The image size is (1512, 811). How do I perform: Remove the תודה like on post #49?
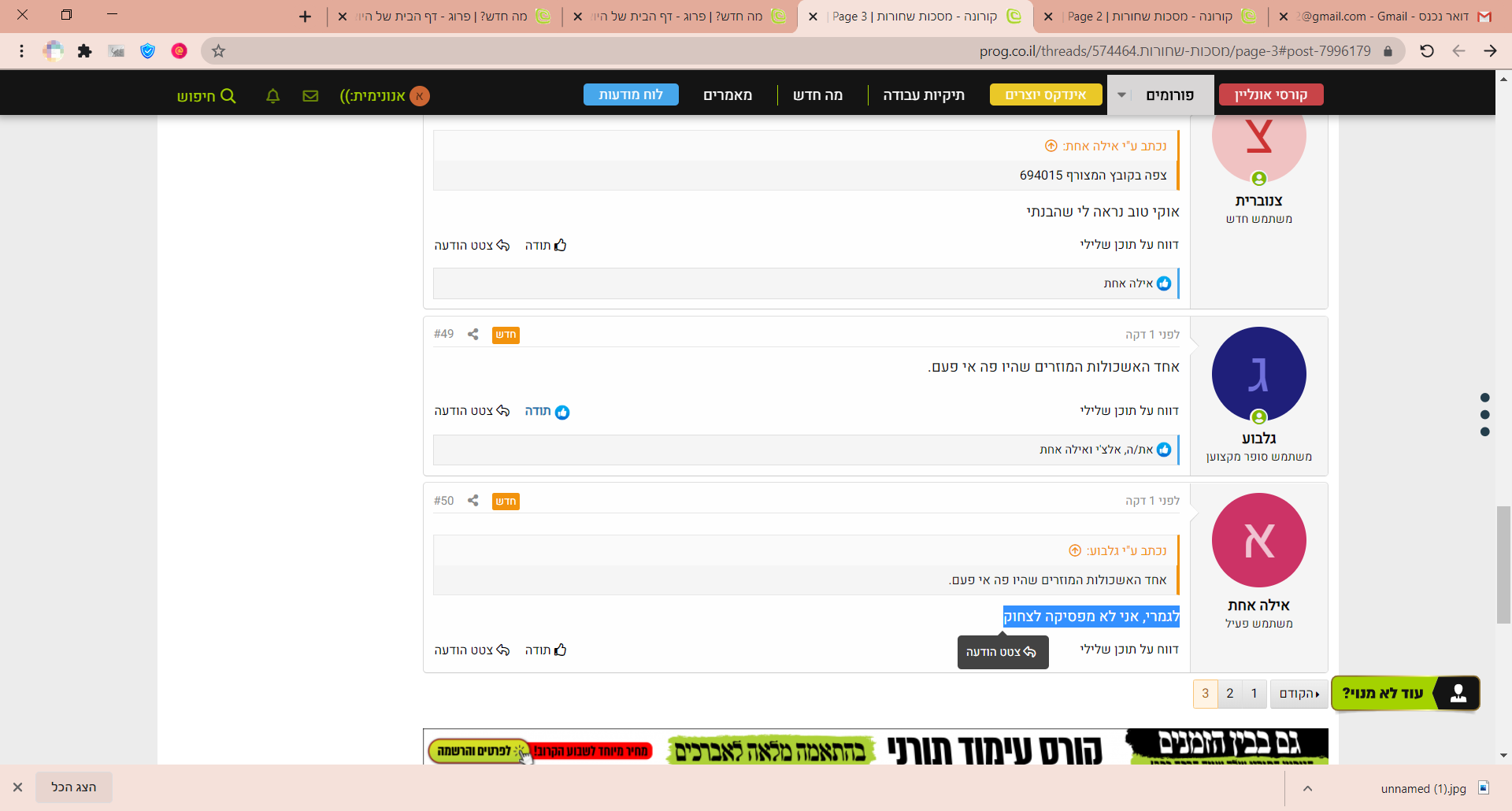547,412
